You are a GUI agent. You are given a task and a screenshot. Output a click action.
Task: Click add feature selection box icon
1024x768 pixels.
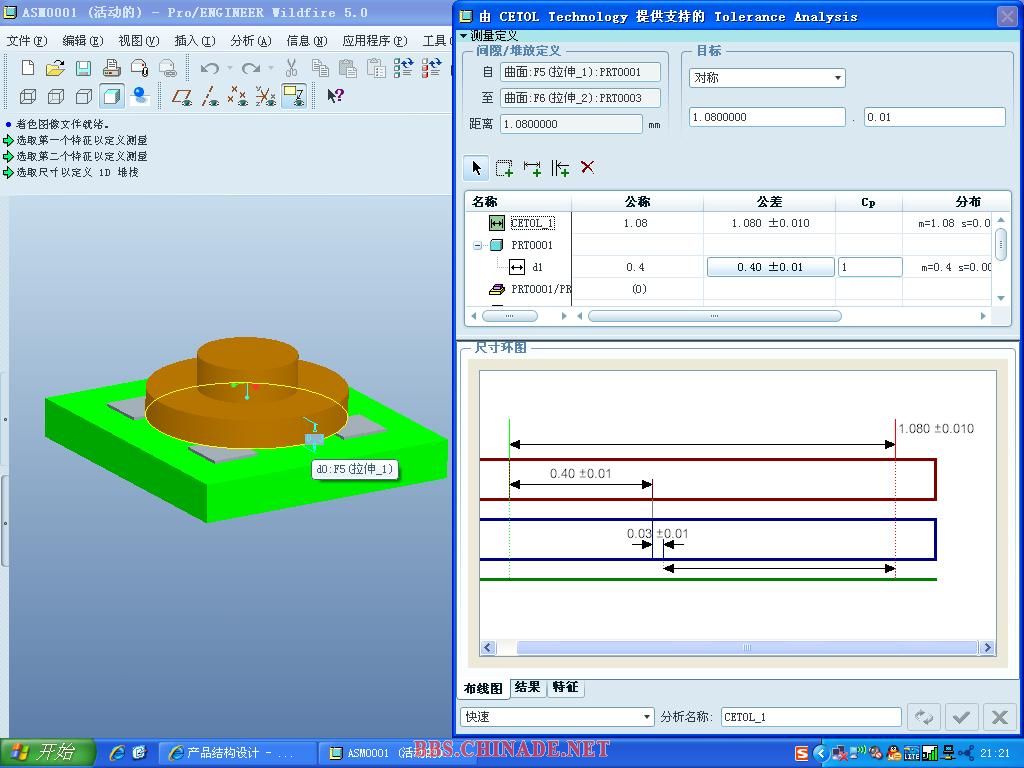tap(504, 168)
